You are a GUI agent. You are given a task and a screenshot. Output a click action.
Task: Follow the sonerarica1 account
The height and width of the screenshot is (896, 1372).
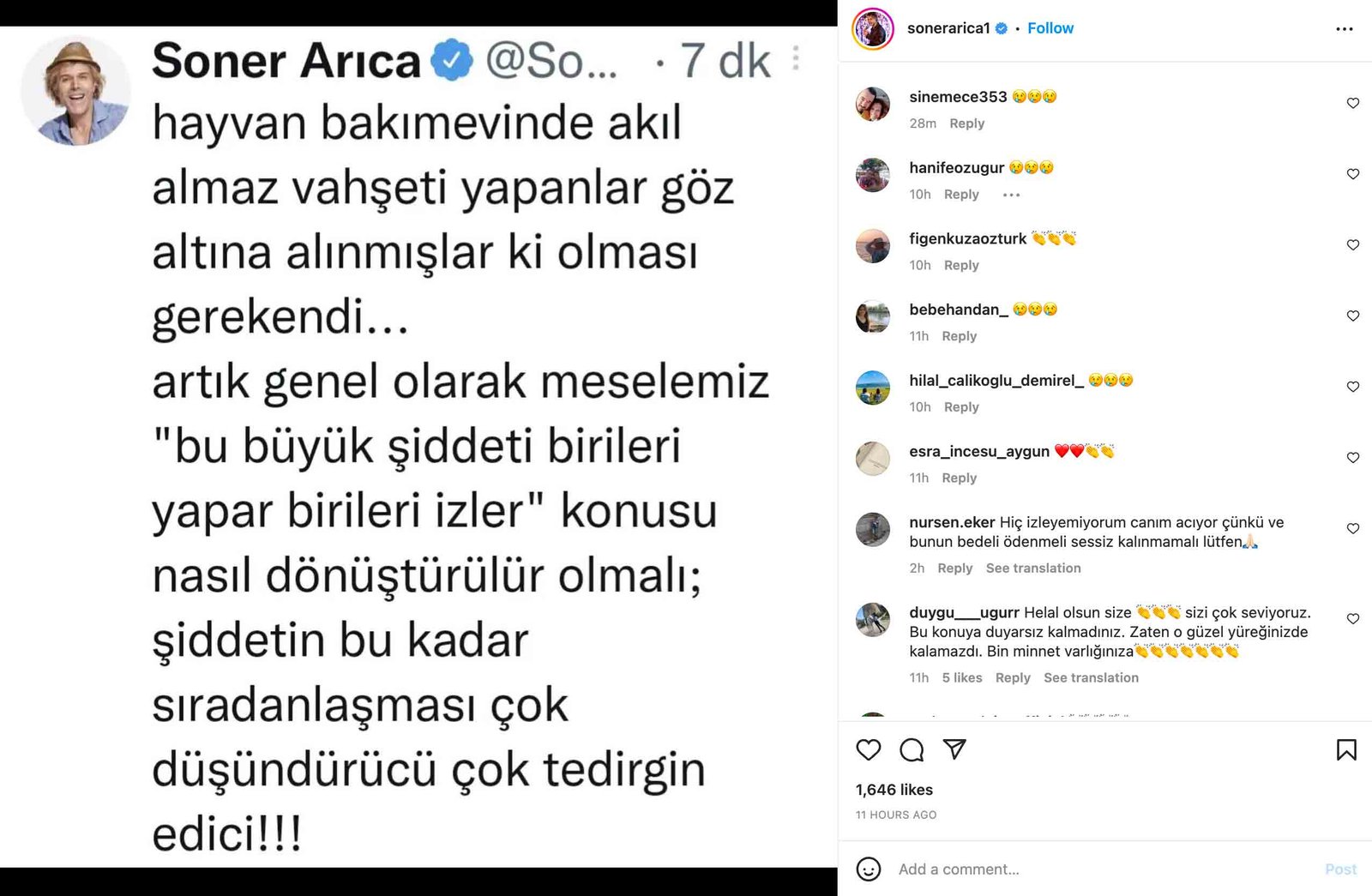pos(1050,28)
